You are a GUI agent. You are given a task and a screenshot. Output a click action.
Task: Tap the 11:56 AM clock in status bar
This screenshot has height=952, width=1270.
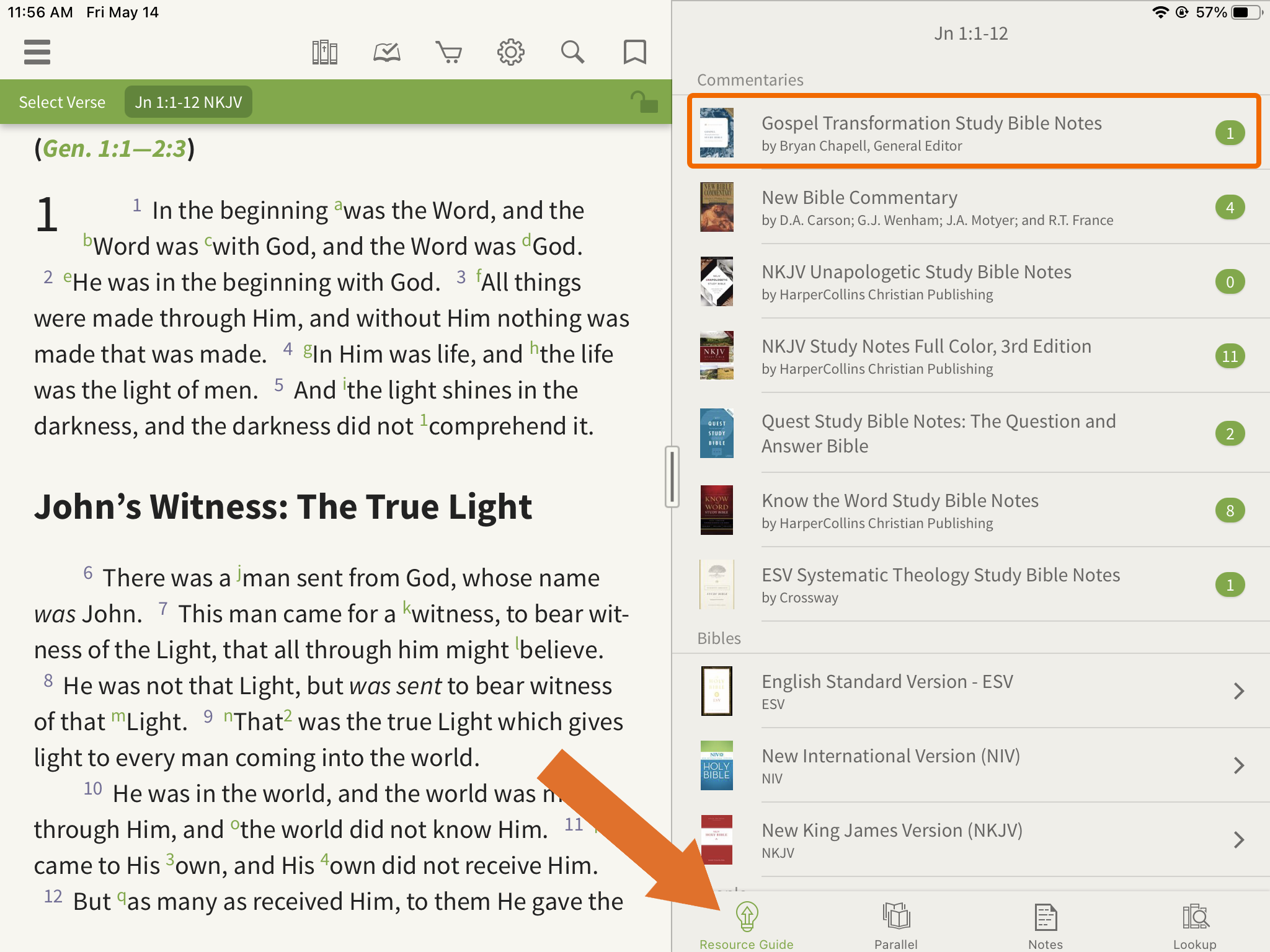click(x=40, y=12)
